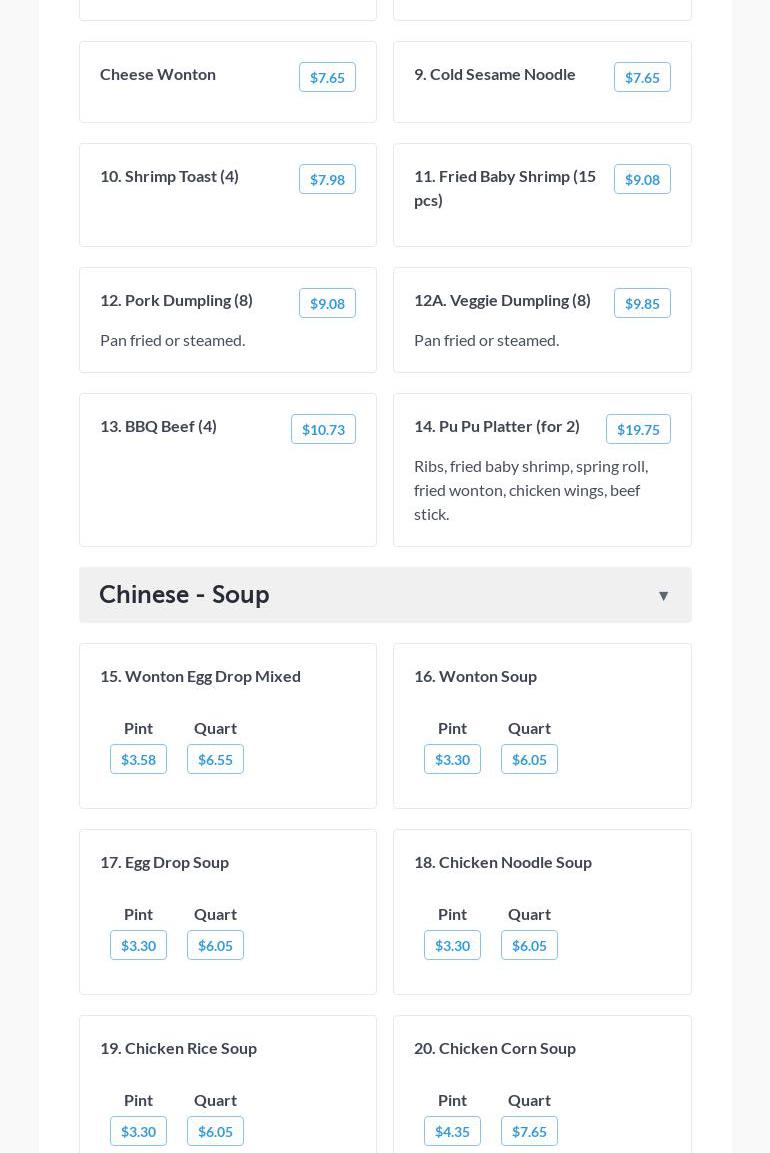Screen dimensions: 770x1153
Task: Order Shrimp Toast at $7.98
Action: pos(327,180)
